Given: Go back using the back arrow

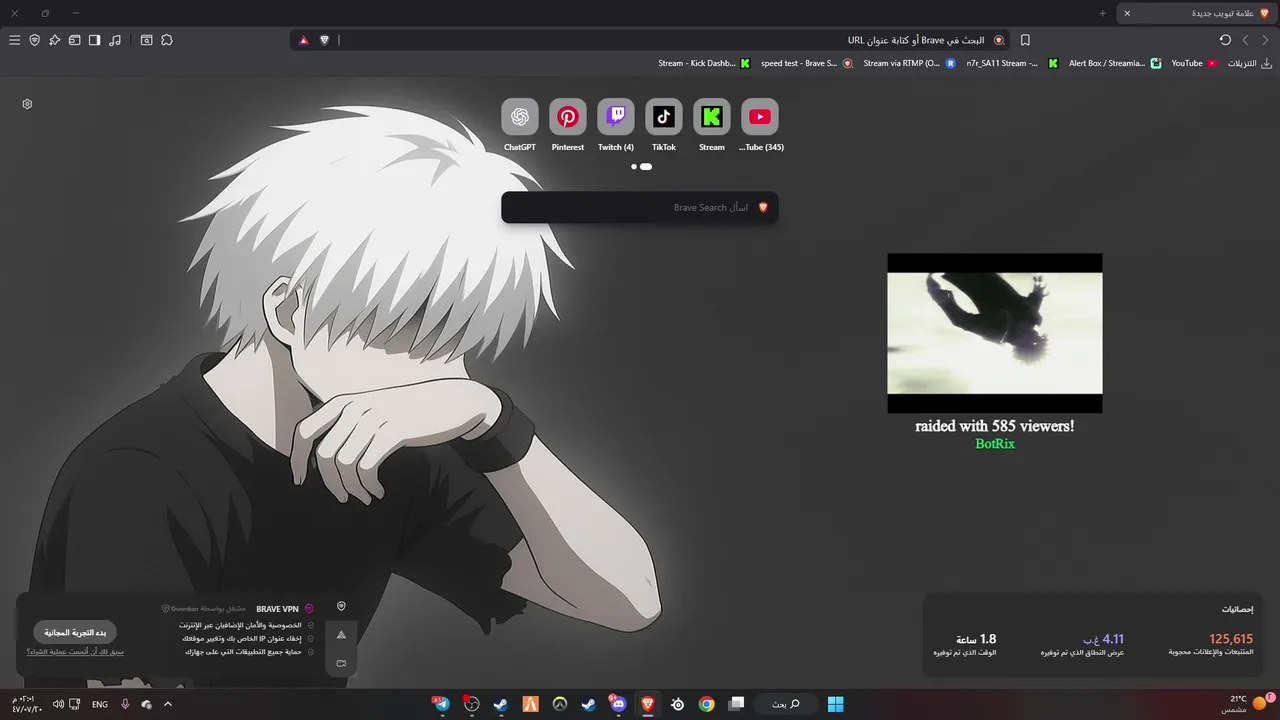Looking at the screenshot, I should click(1245, 40).
